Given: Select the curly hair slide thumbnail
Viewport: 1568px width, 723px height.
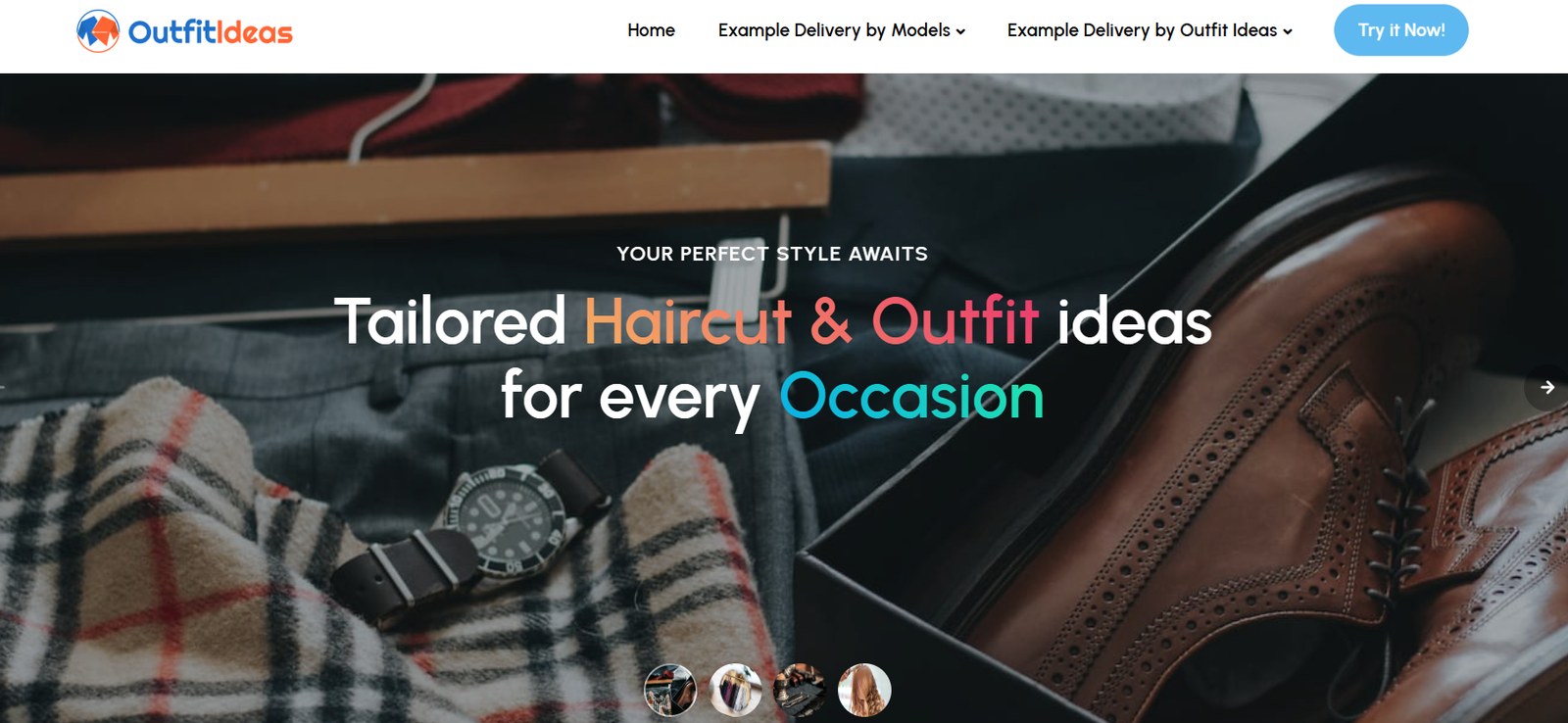Looking at the screenshot, I should point(864,690).
